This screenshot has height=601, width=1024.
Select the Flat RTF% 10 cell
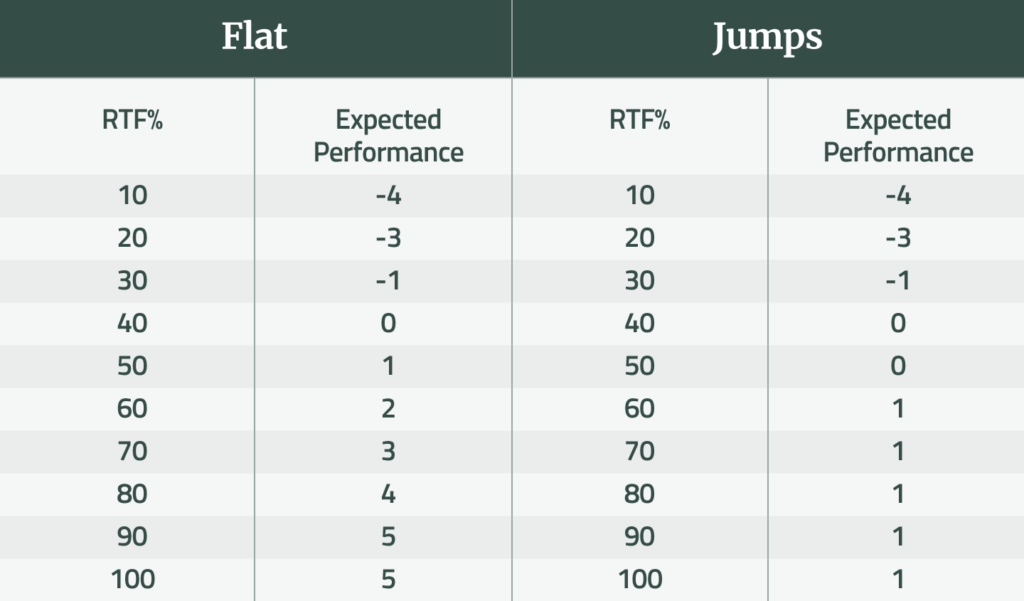pos(132,195)
